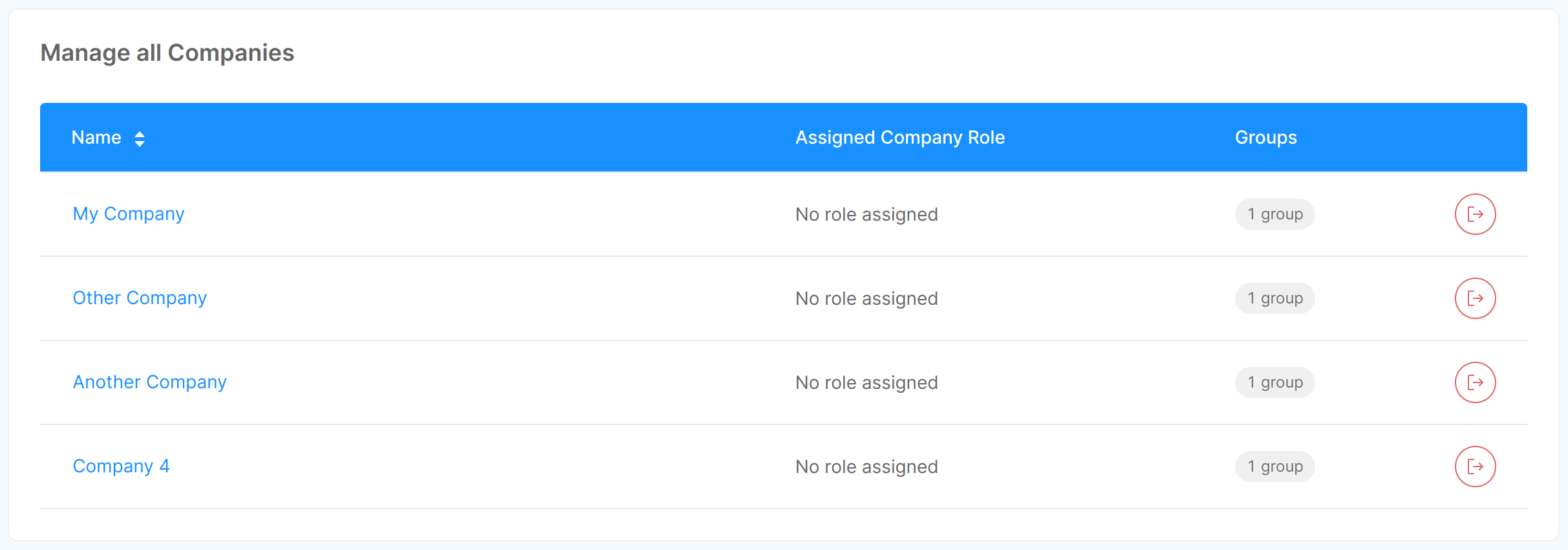This screenshot has height=550, width=1568.
Task: Open the Other Company page
Action: pyautogui.click(x=139, y=298)
